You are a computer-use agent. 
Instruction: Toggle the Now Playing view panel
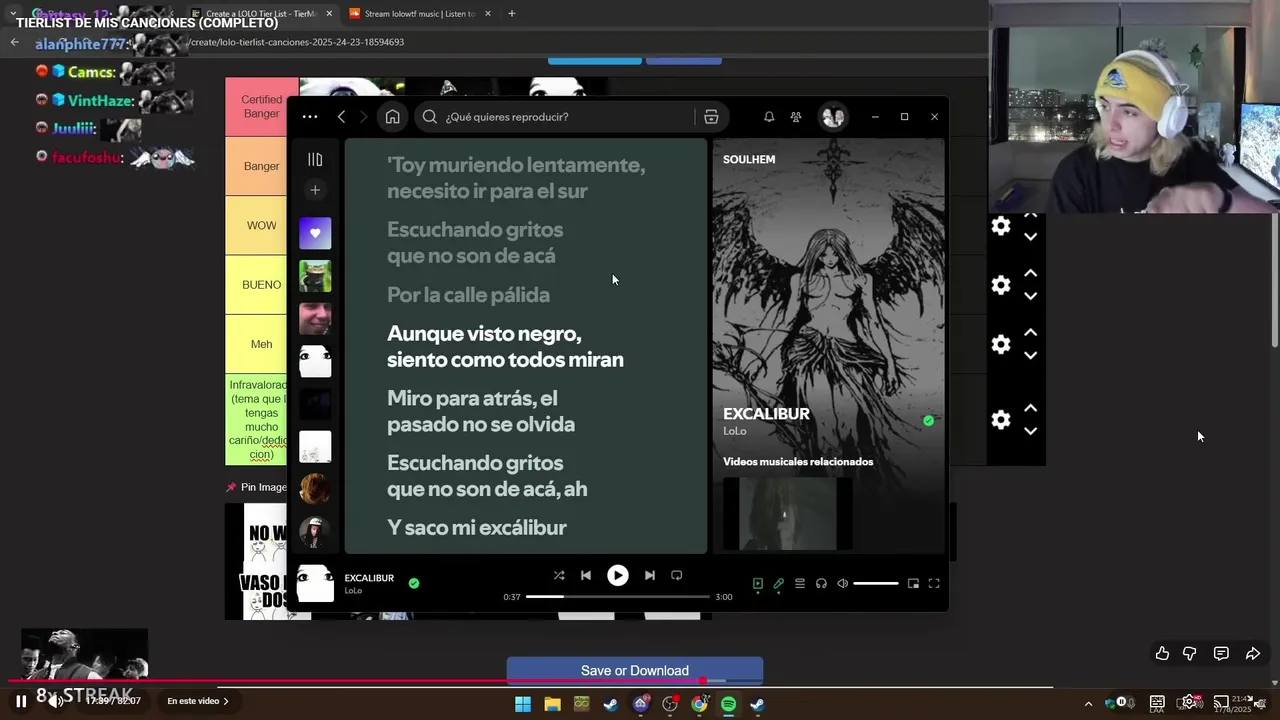pyautogui.click(x=758, y=584)
